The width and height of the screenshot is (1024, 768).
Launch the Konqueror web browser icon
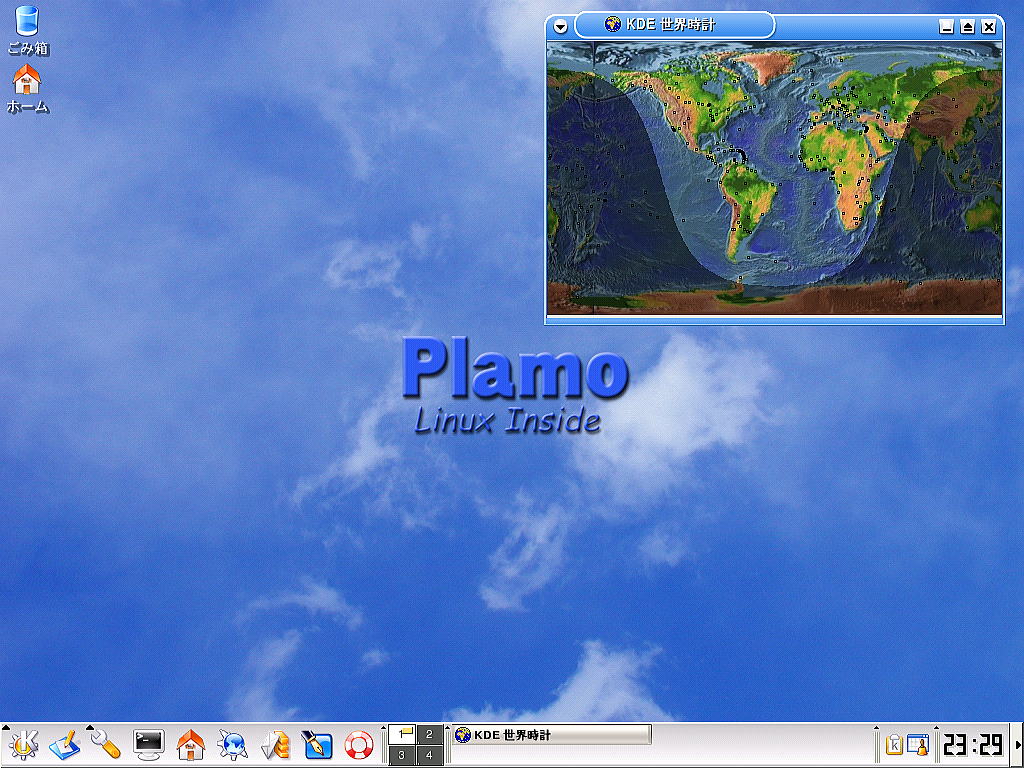click(232, 744)
